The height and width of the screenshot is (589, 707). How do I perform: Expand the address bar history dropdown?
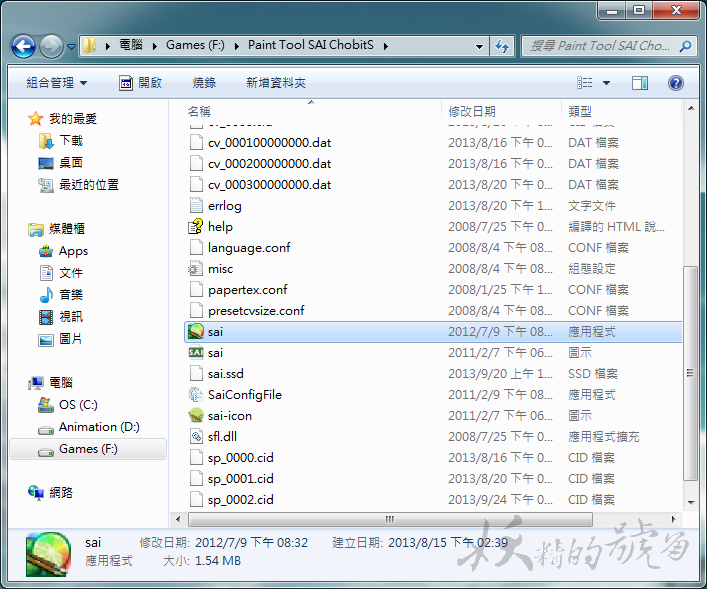coord(479,46)
